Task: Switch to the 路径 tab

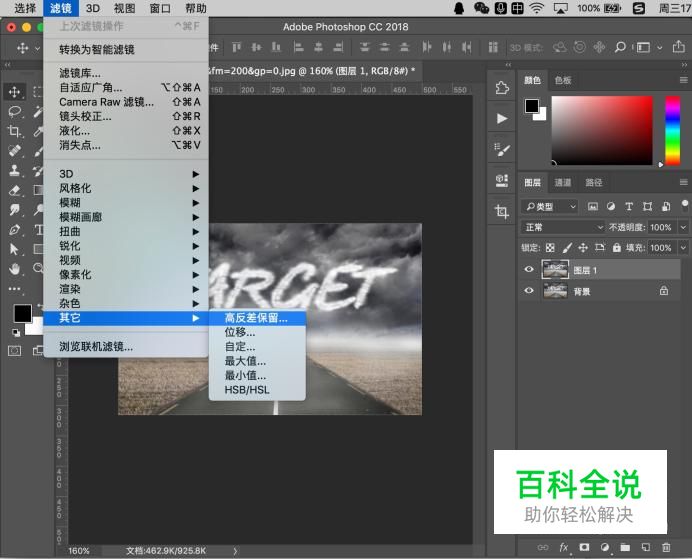Action: (x=594, y=183)
